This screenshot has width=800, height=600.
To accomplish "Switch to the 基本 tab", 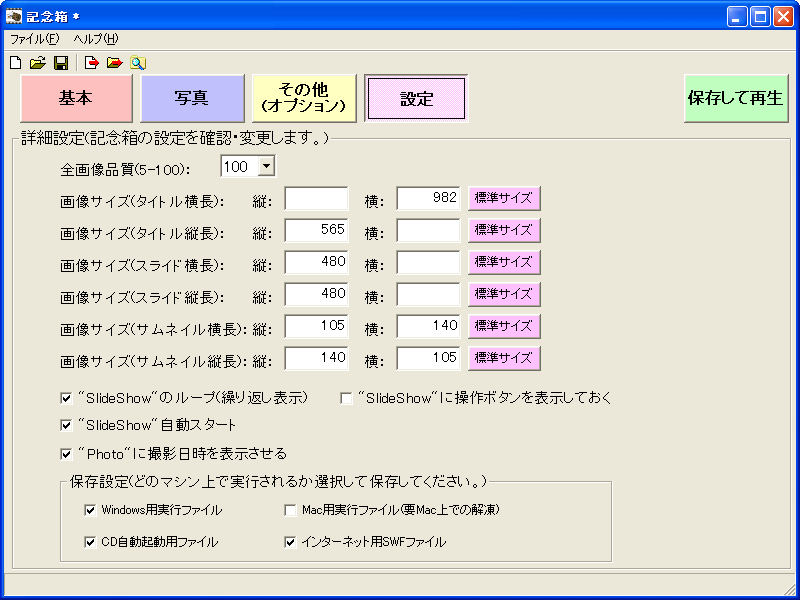I will [x=76, y=98].
